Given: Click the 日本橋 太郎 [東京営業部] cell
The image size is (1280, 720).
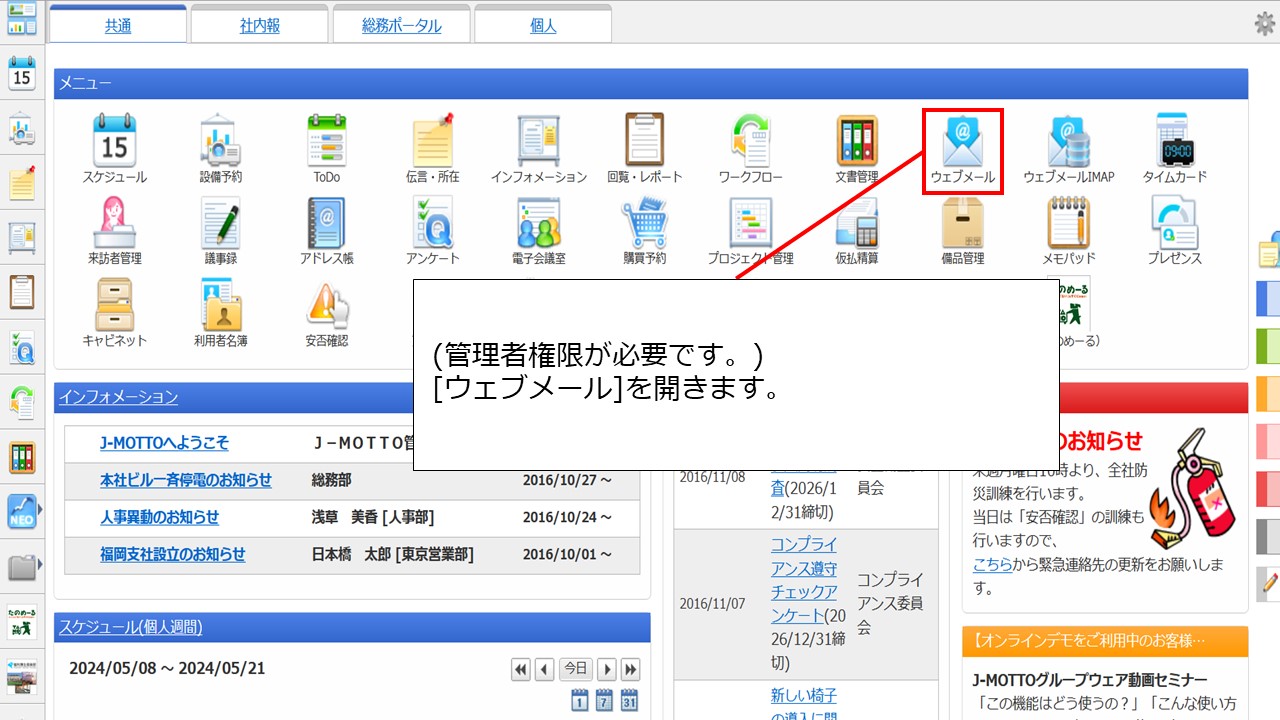Looking at the screenshot, I should 393,554.
